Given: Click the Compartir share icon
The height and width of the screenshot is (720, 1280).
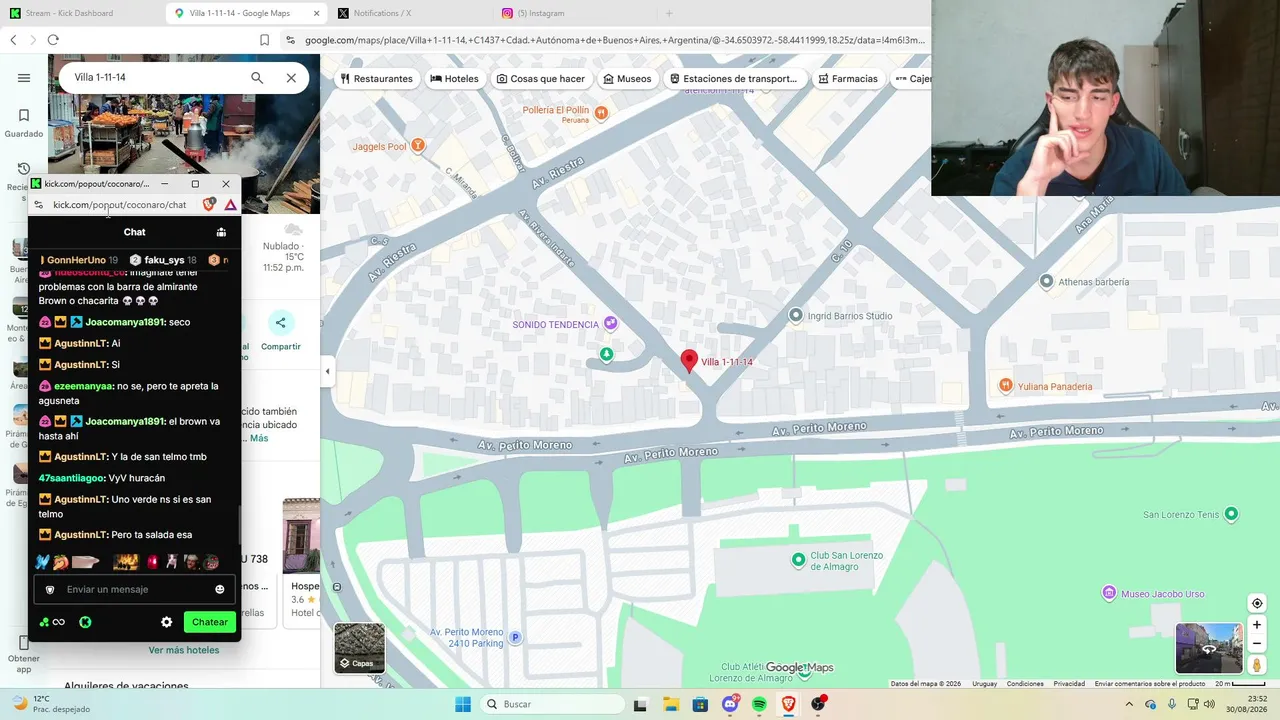Looking at the screenshot, I should pyautogui.click(x=280, y=323).
